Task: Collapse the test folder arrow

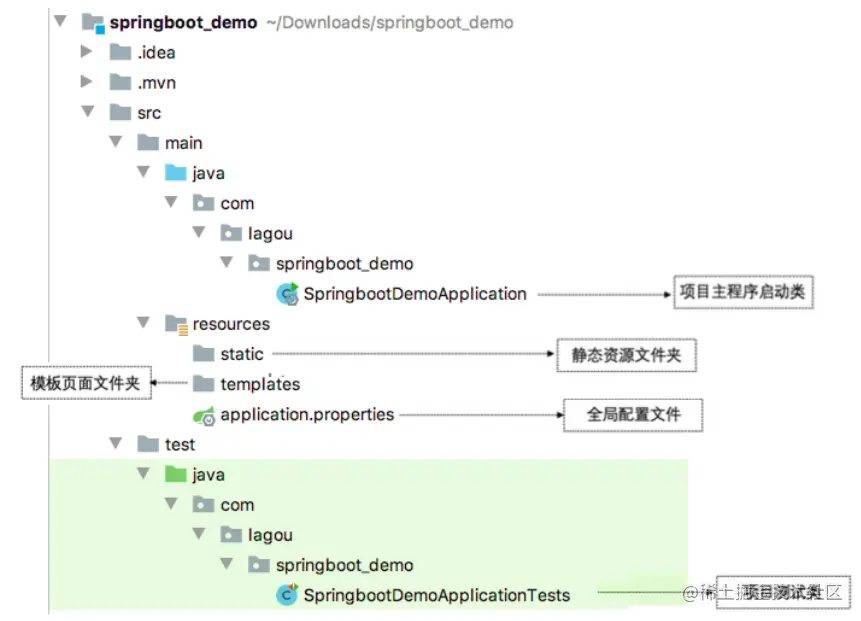Action: point(115,443)
